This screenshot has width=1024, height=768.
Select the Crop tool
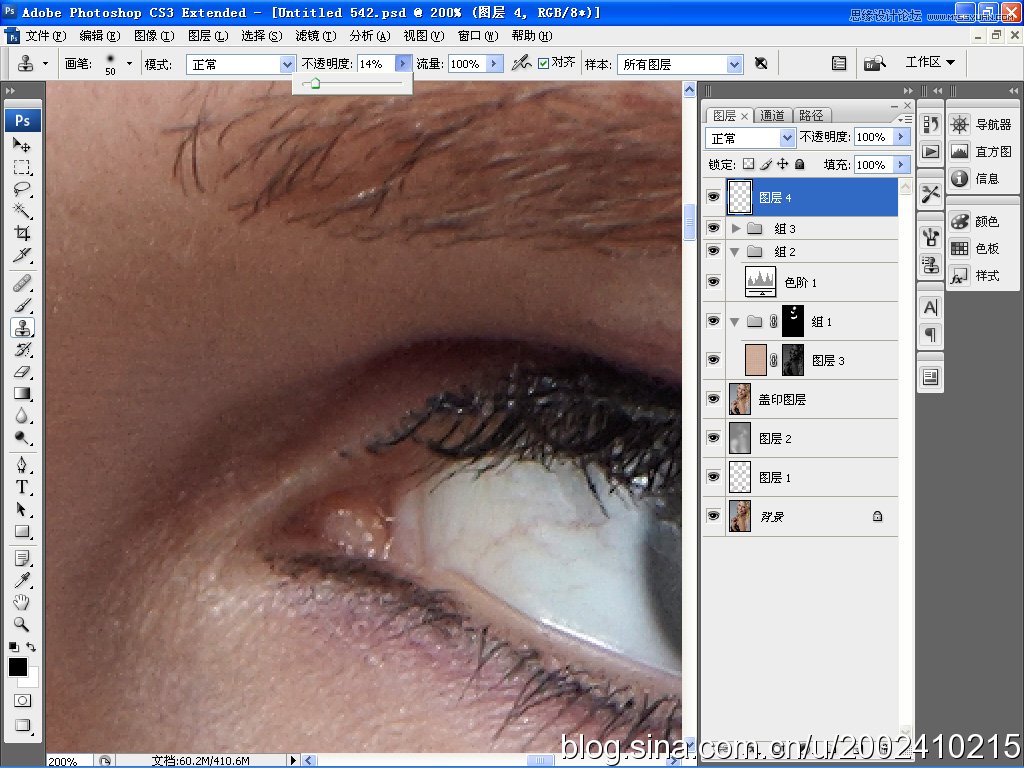22,233
